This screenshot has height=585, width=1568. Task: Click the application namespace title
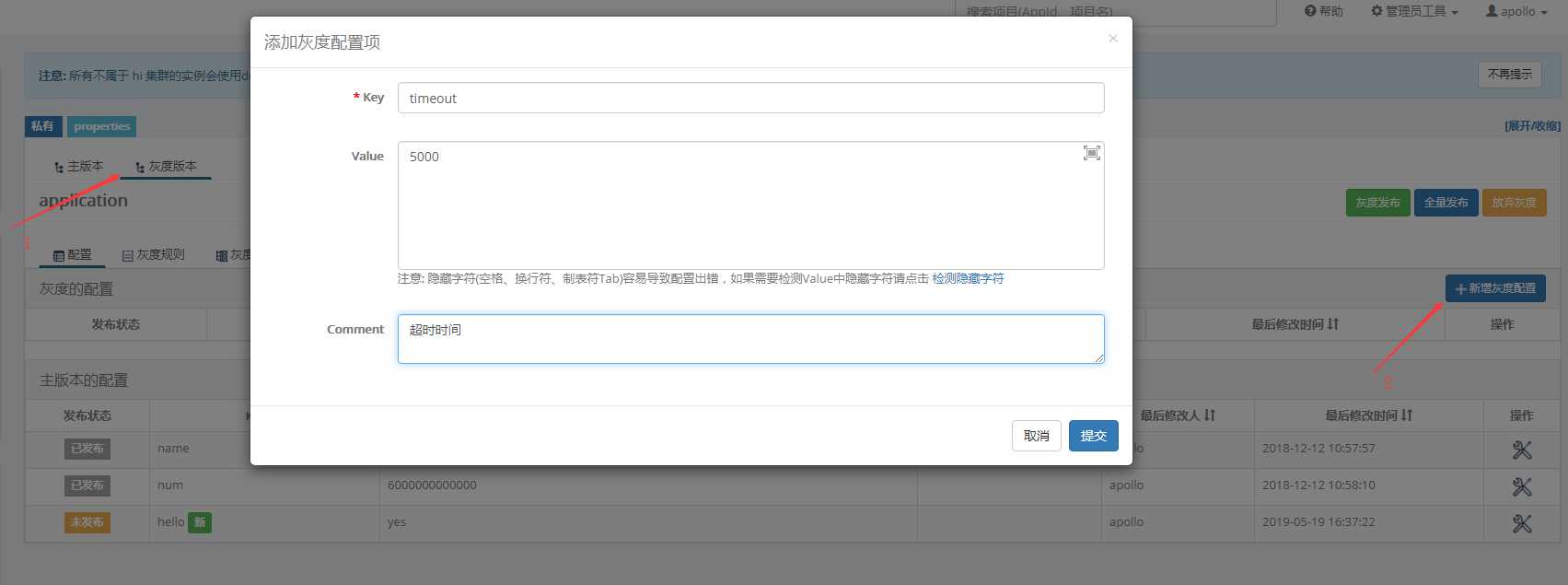click(x=83, y=201)
